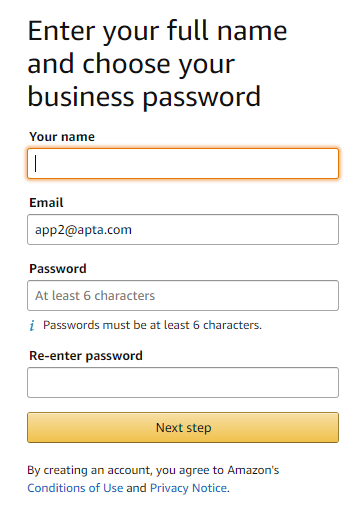Image resolution: width=362 pixels, height=515 pixels.
Task: Click the blue info icon below Password
Action: pos(32,325)
